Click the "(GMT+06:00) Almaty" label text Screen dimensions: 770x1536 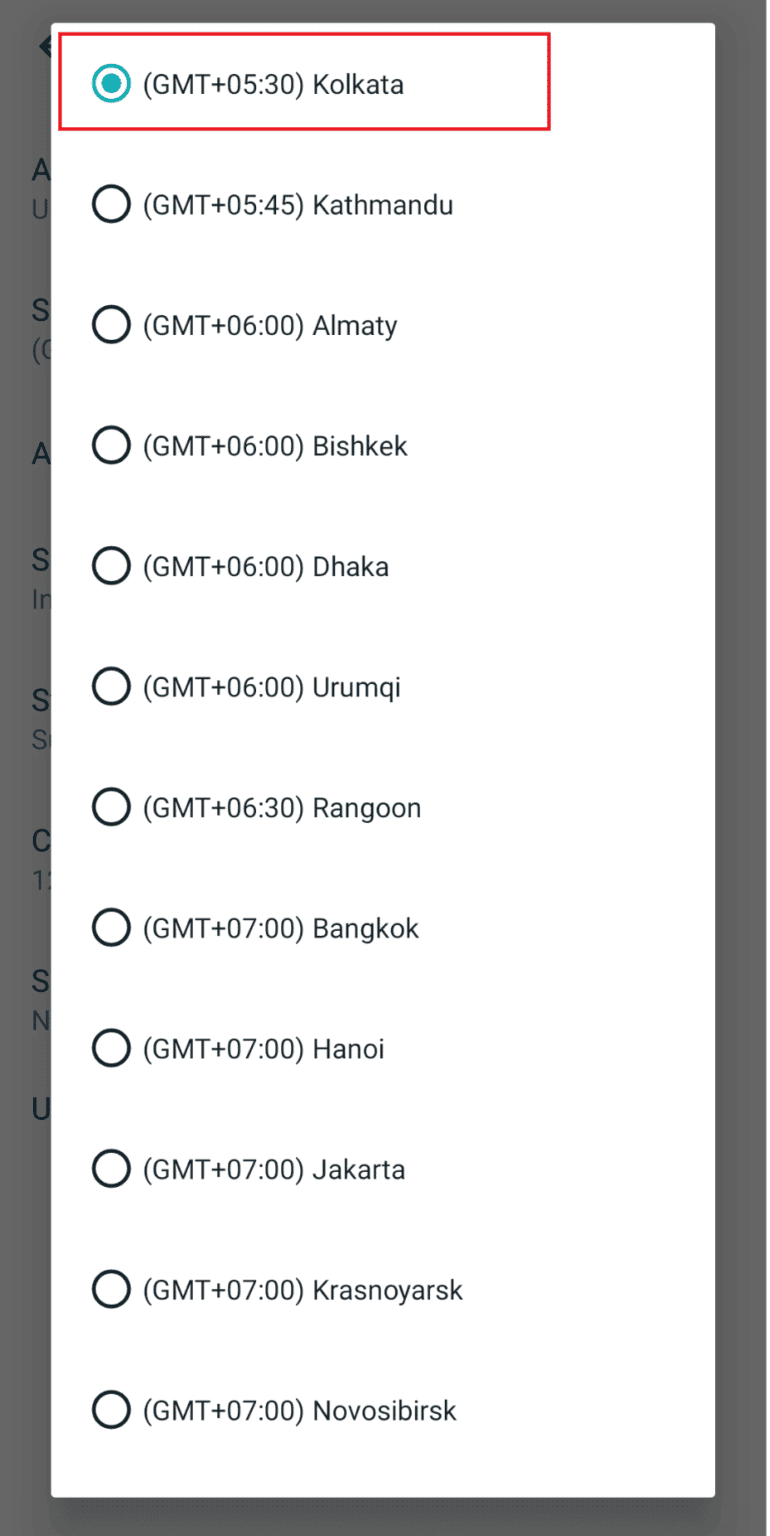270,326
